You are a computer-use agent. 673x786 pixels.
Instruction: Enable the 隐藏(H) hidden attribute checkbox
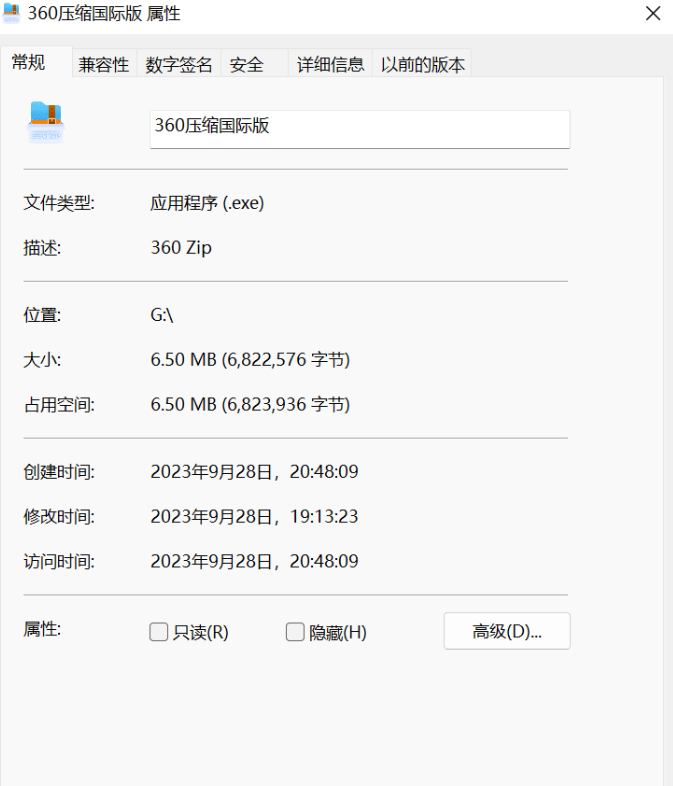click(x=295, y=632)
